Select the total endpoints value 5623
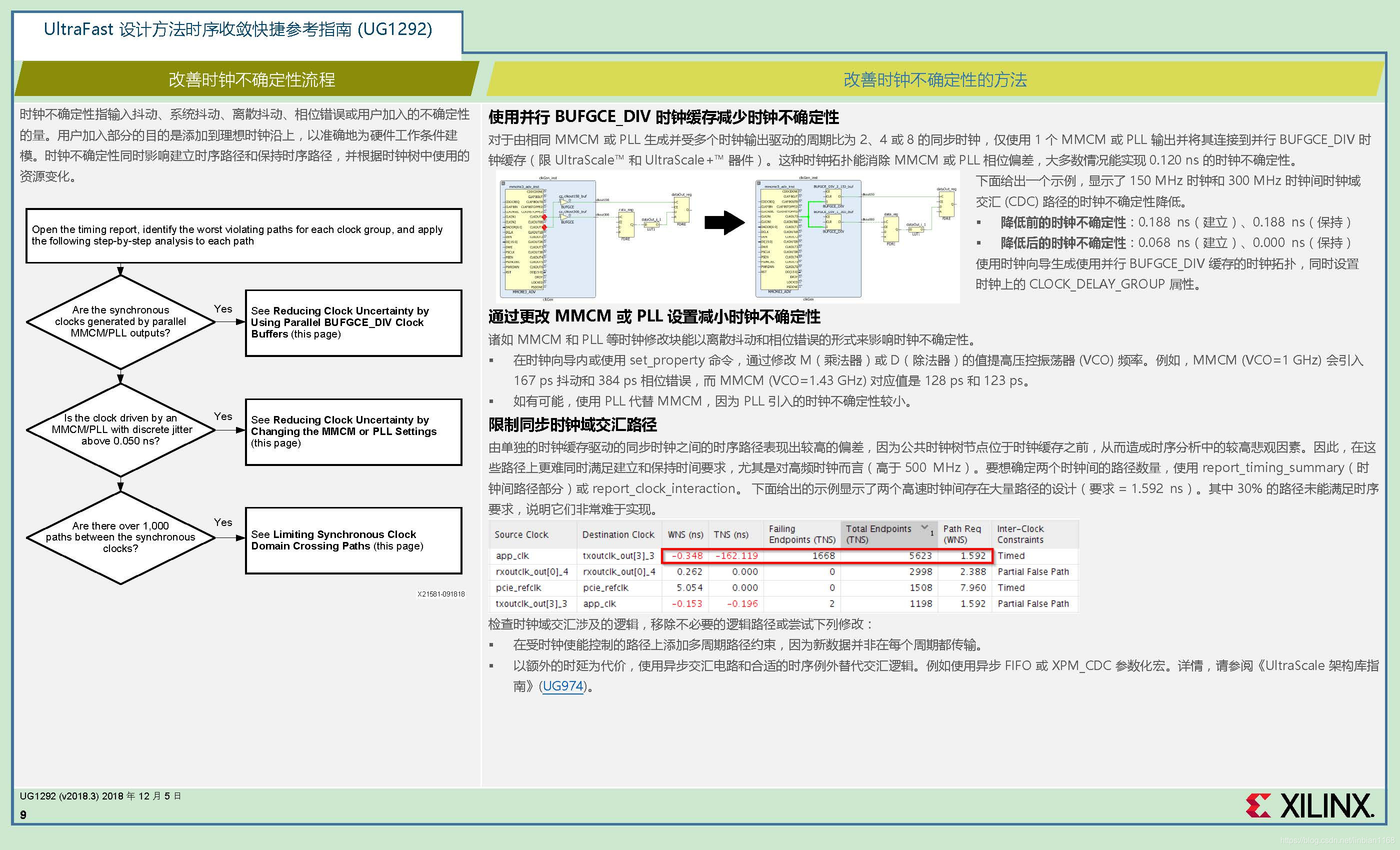Screen dimensions: 1400x850 pos(920,555)
